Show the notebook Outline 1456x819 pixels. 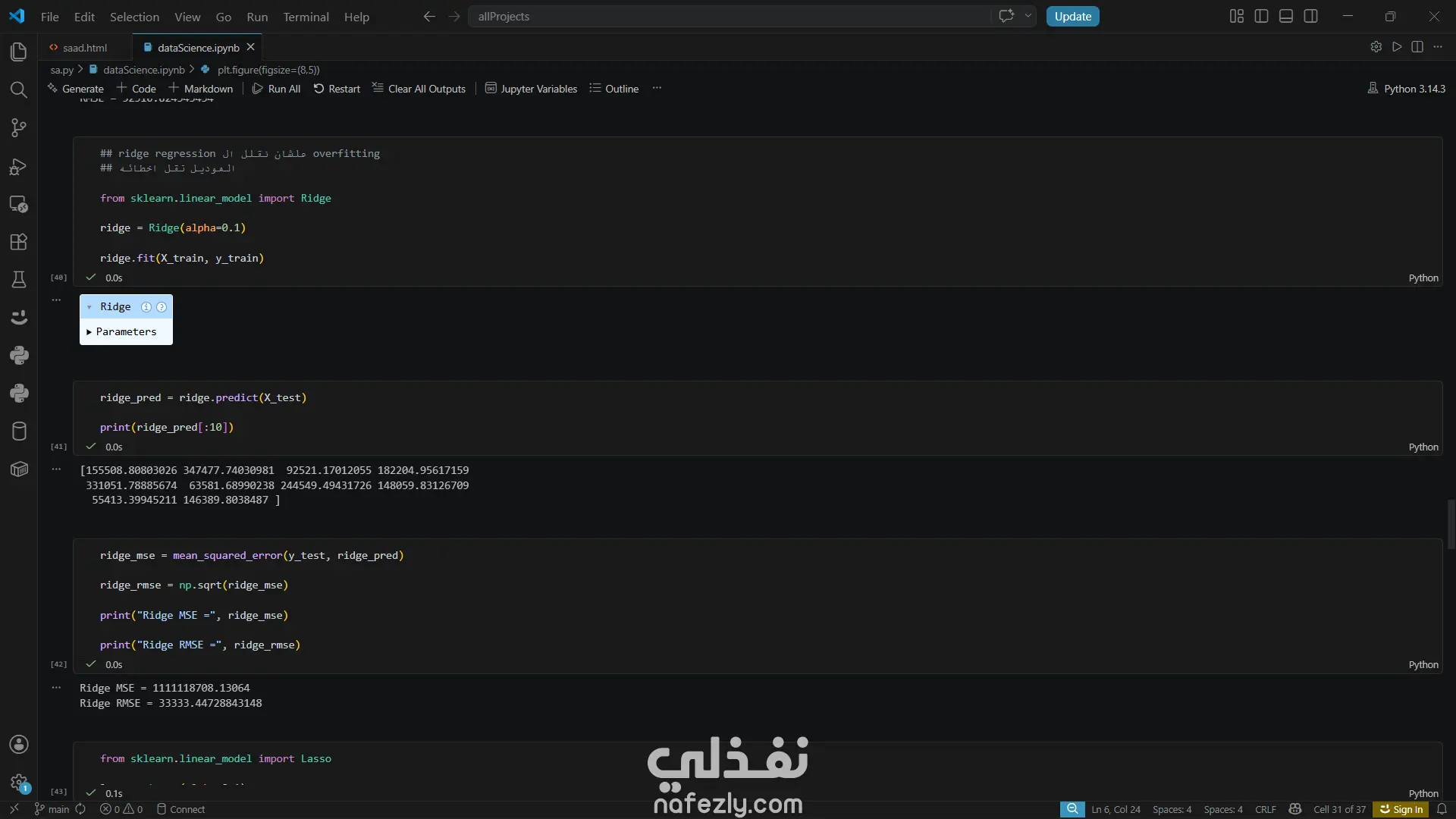[x=614, y=89]
